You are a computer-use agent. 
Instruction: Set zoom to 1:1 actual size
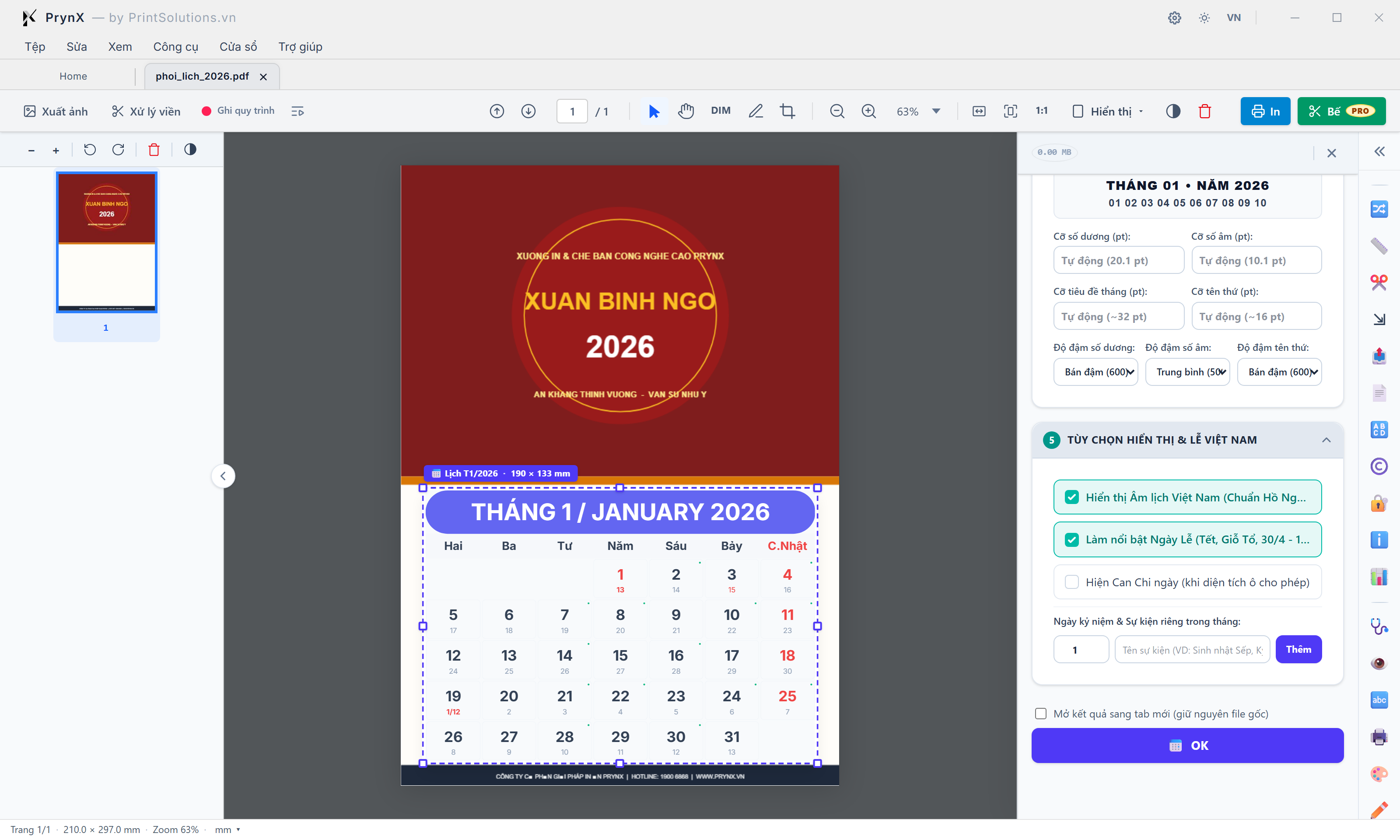point(1042,111)
